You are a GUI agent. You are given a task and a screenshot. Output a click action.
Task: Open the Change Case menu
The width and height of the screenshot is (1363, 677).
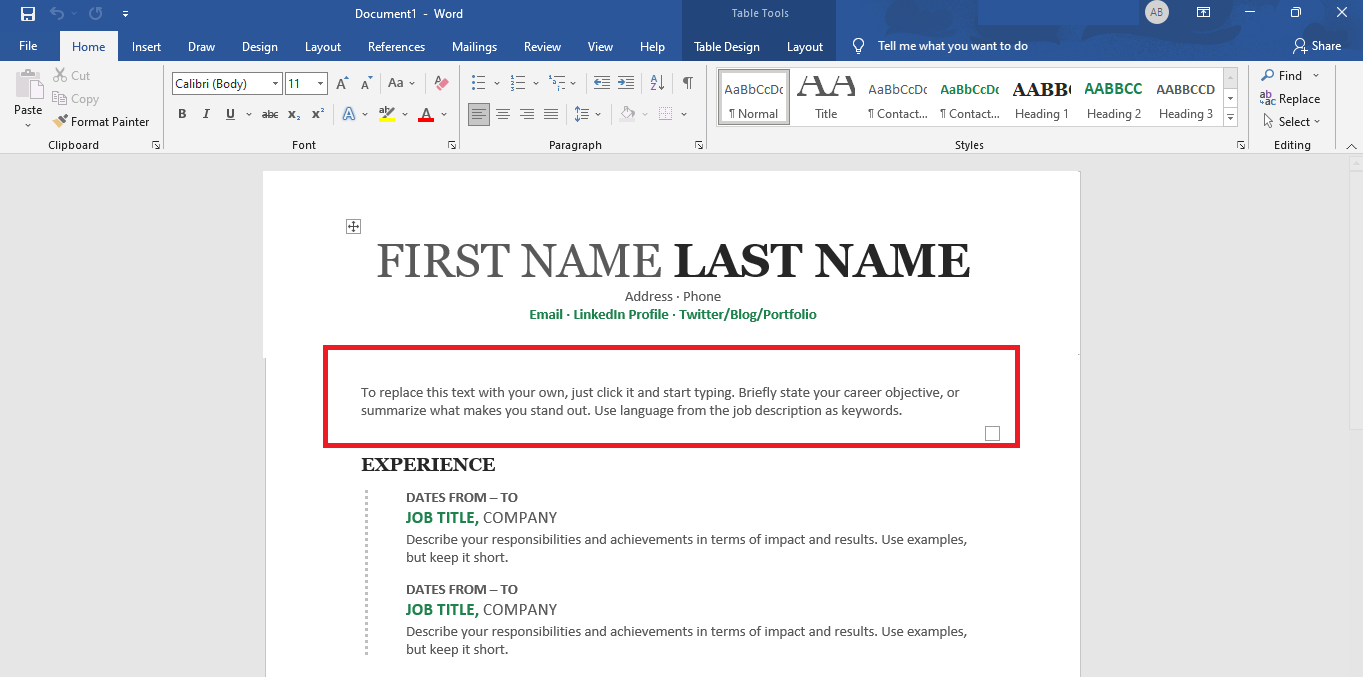pyautogui.click(x=401, y=83)
